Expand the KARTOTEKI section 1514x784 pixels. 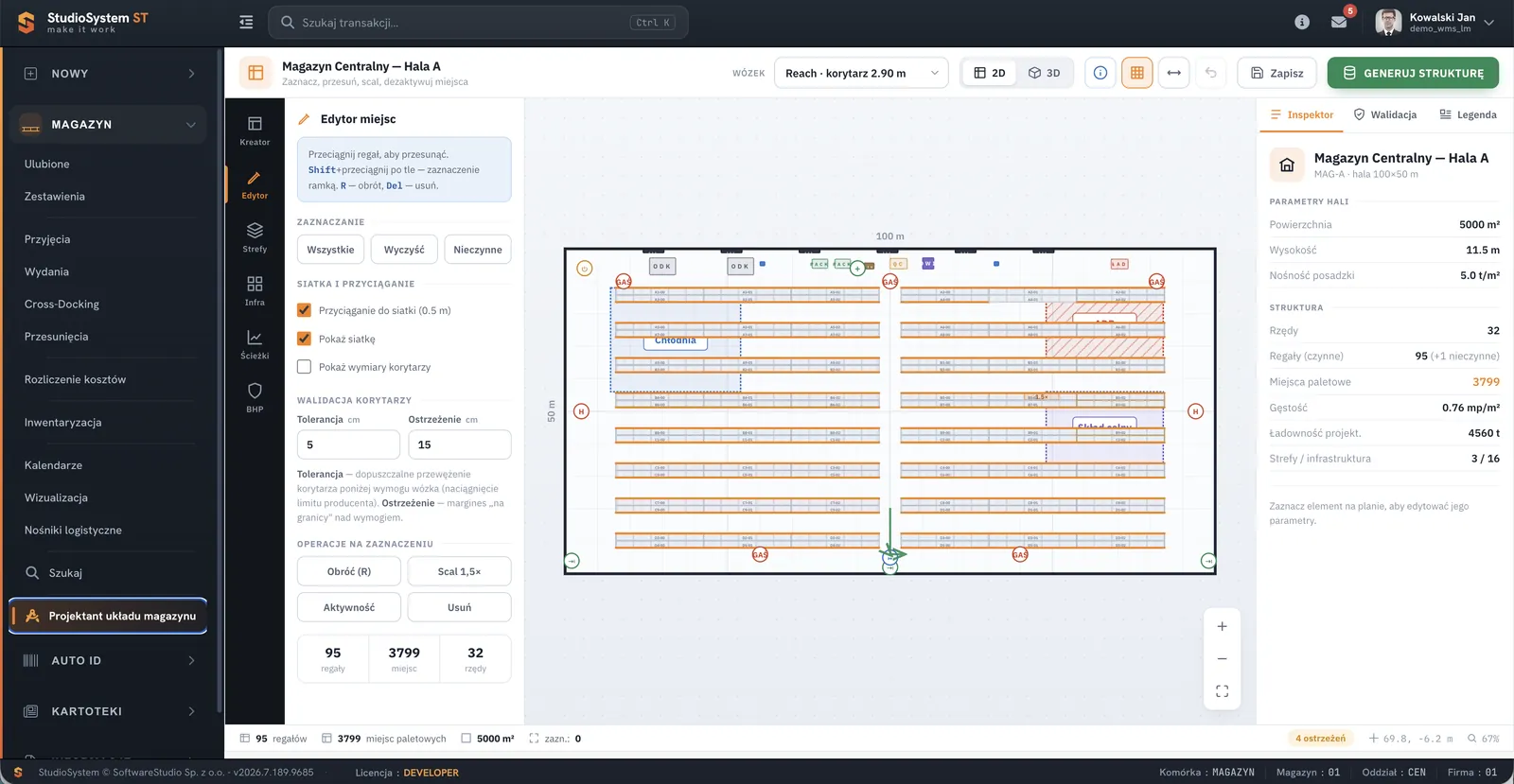click(109, 711)
